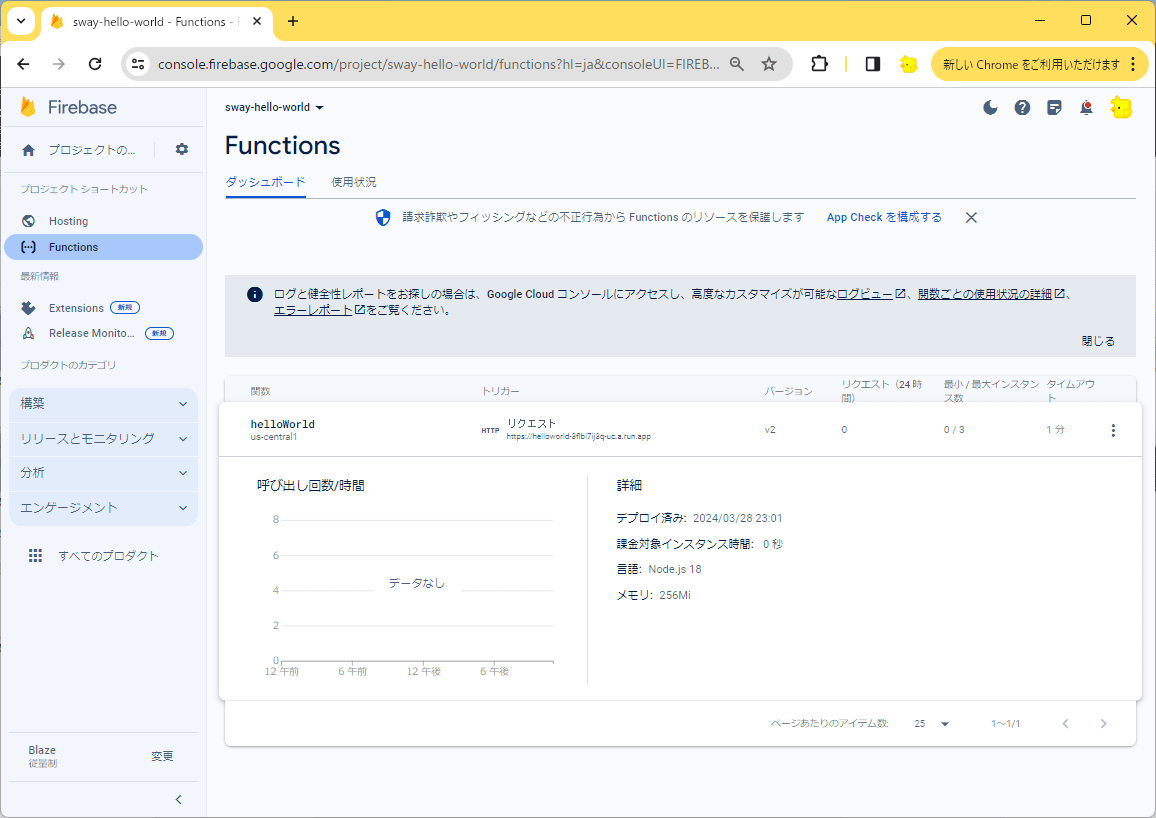Open the items per page dropdown

932,724
